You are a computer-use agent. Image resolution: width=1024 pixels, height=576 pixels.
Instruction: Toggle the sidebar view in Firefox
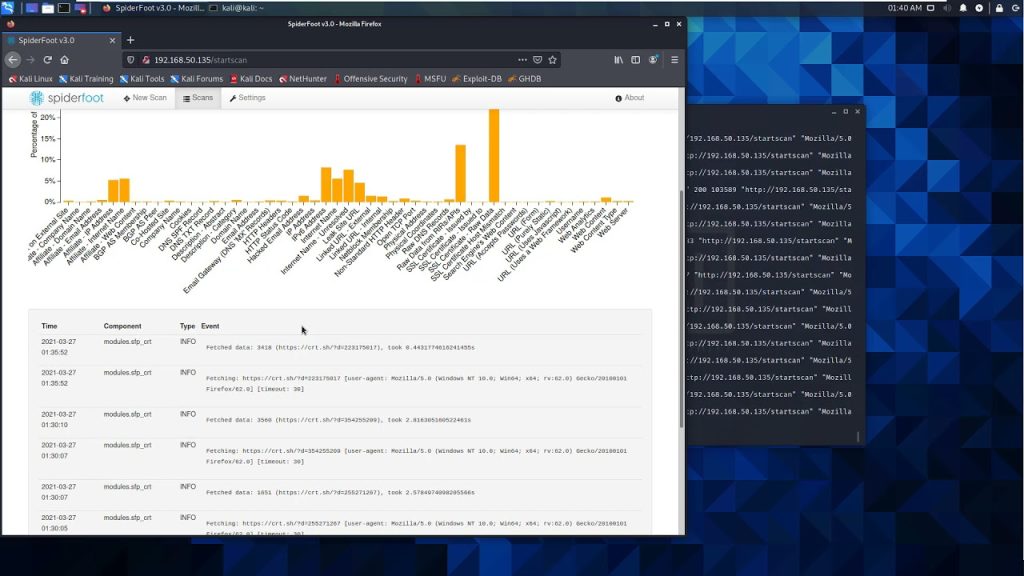click(x=636, y=60)
